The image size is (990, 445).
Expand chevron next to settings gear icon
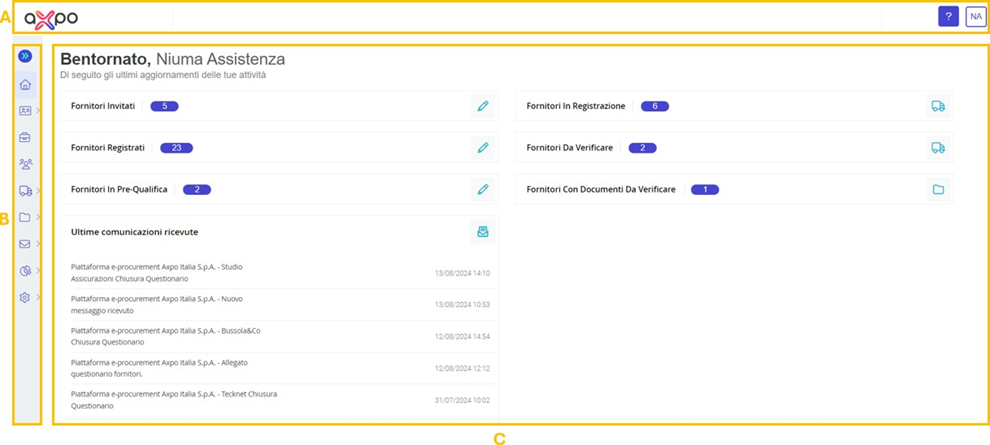(x=38, y=297)
